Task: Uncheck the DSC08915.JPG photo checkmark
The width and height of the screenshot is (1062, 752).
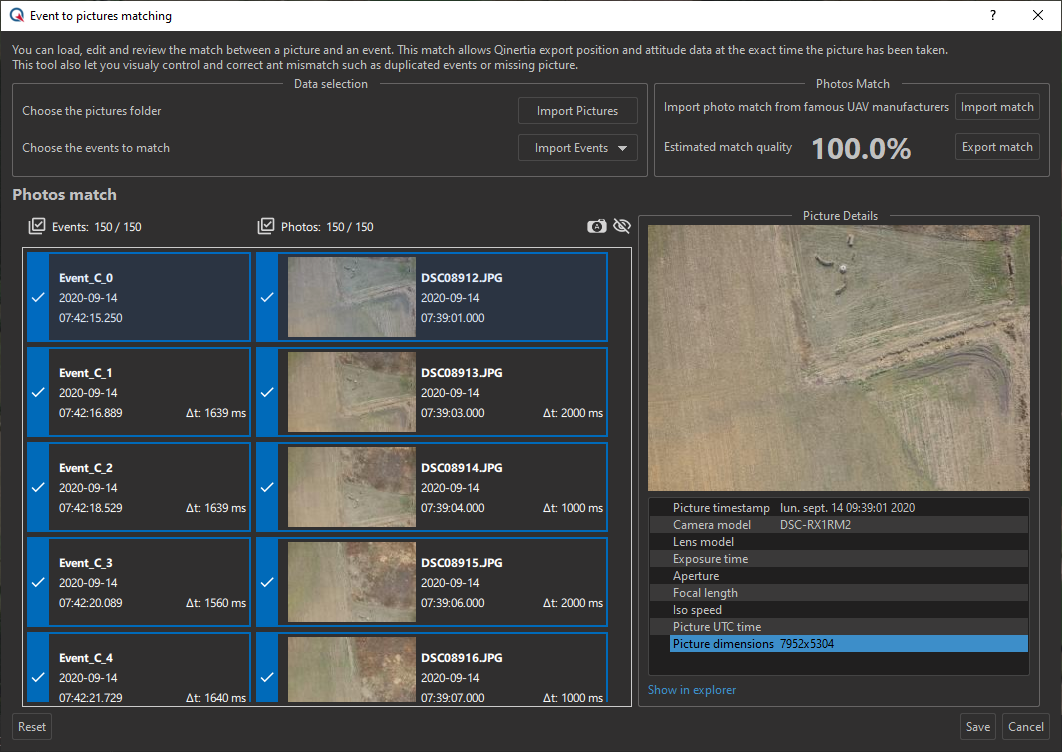Action: point(267,582)
